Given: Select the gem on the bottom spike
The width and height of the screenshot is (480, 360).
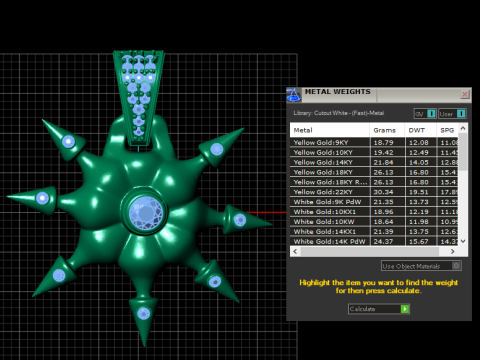Looking at the screenshot, I should (144, 313).
